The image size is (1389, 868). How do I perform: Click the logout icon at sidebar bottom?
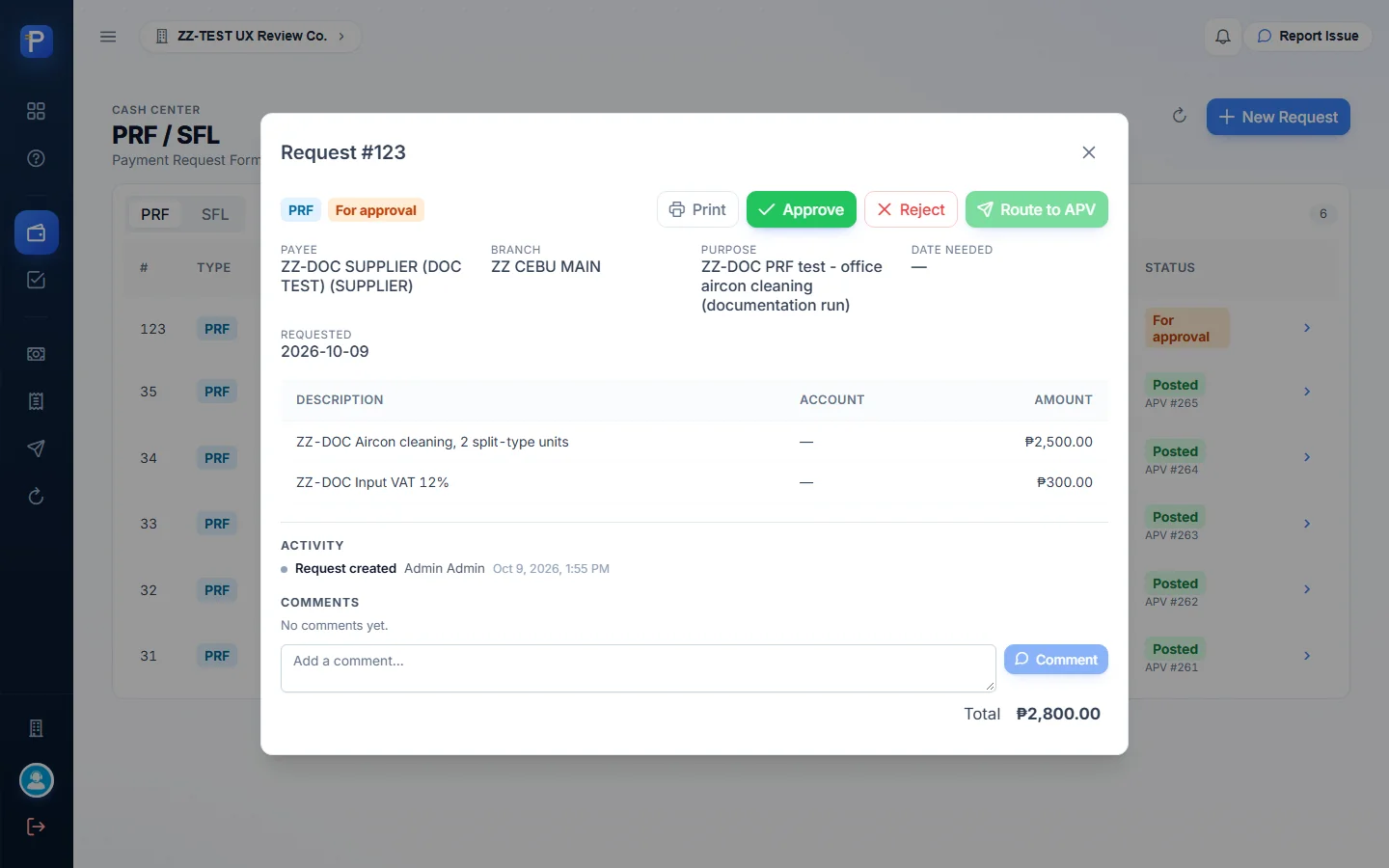point(36,827)
